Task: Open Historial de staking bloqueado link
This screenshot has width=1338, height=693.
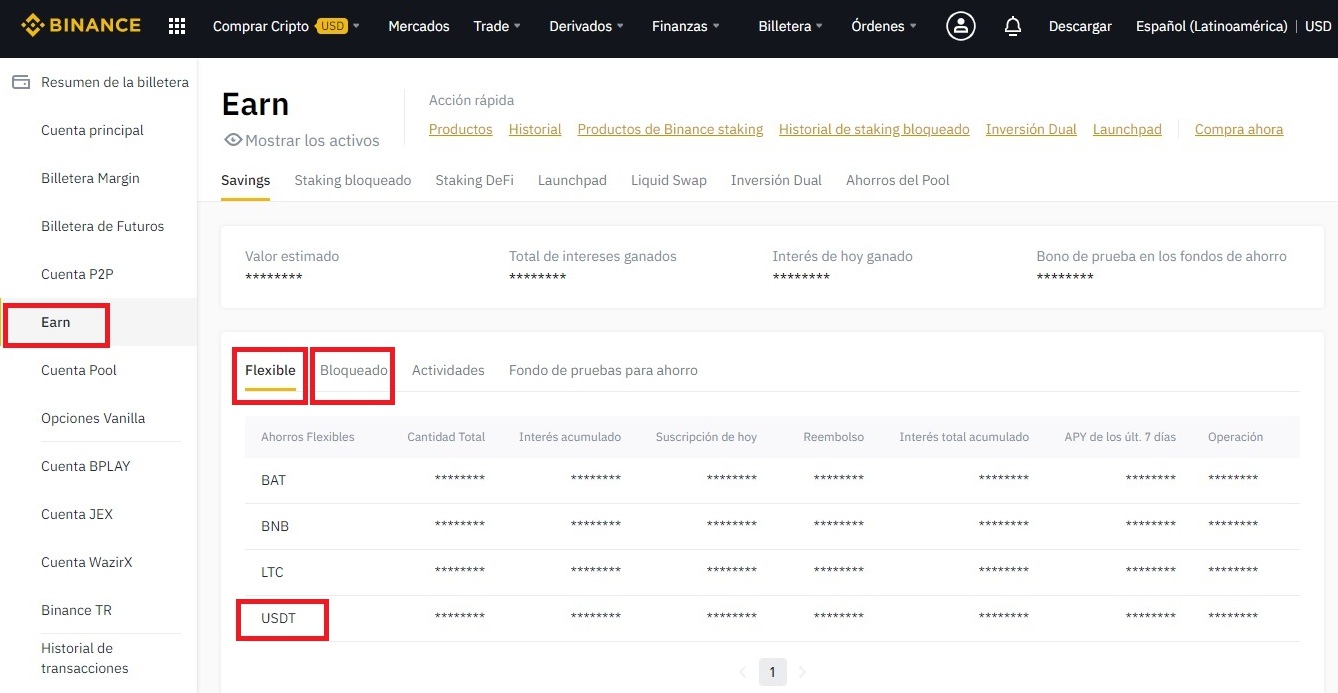Action: (874, 129)
